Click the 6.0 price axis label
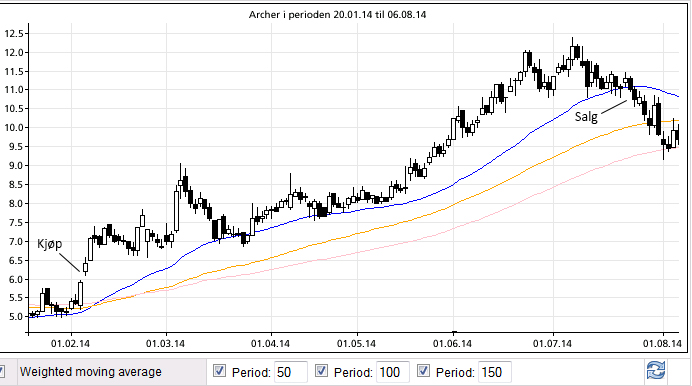 (16, 279)
